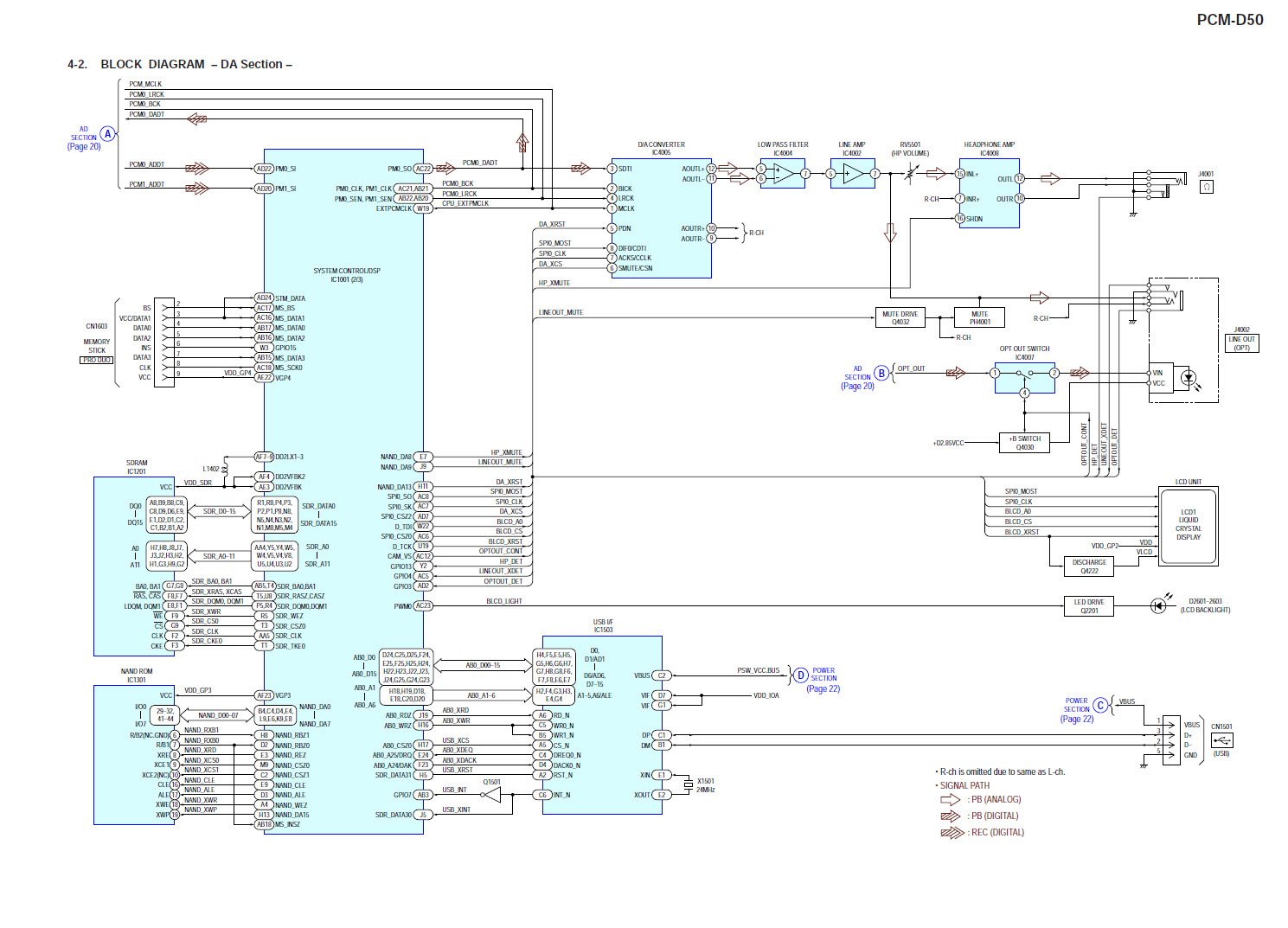The height and width of the screenshot is (928, 1288).
Task: Click the circled D power section connector
Action: pos(801,675)
